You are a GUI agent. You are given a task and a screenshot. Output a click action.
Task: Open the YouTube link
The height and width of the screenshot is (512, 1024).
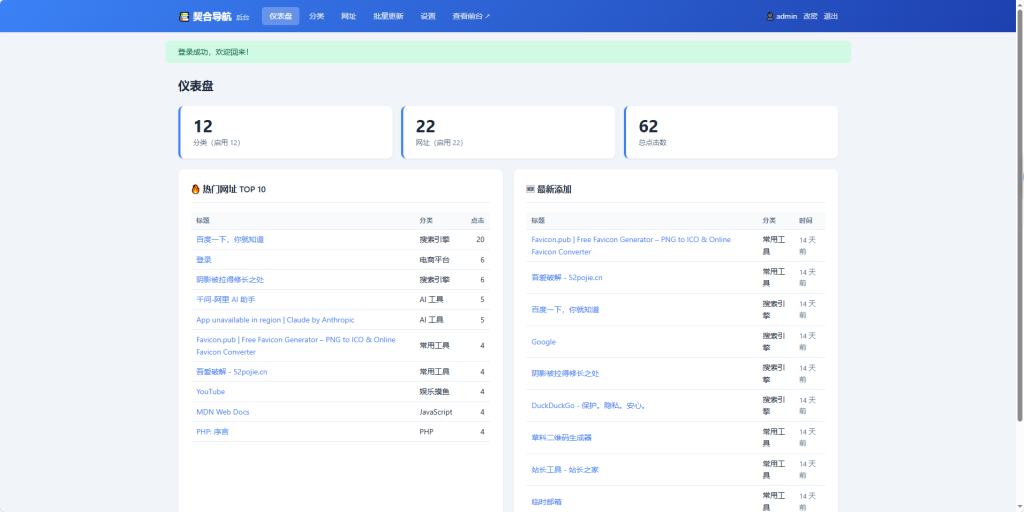tap(210, 392)
